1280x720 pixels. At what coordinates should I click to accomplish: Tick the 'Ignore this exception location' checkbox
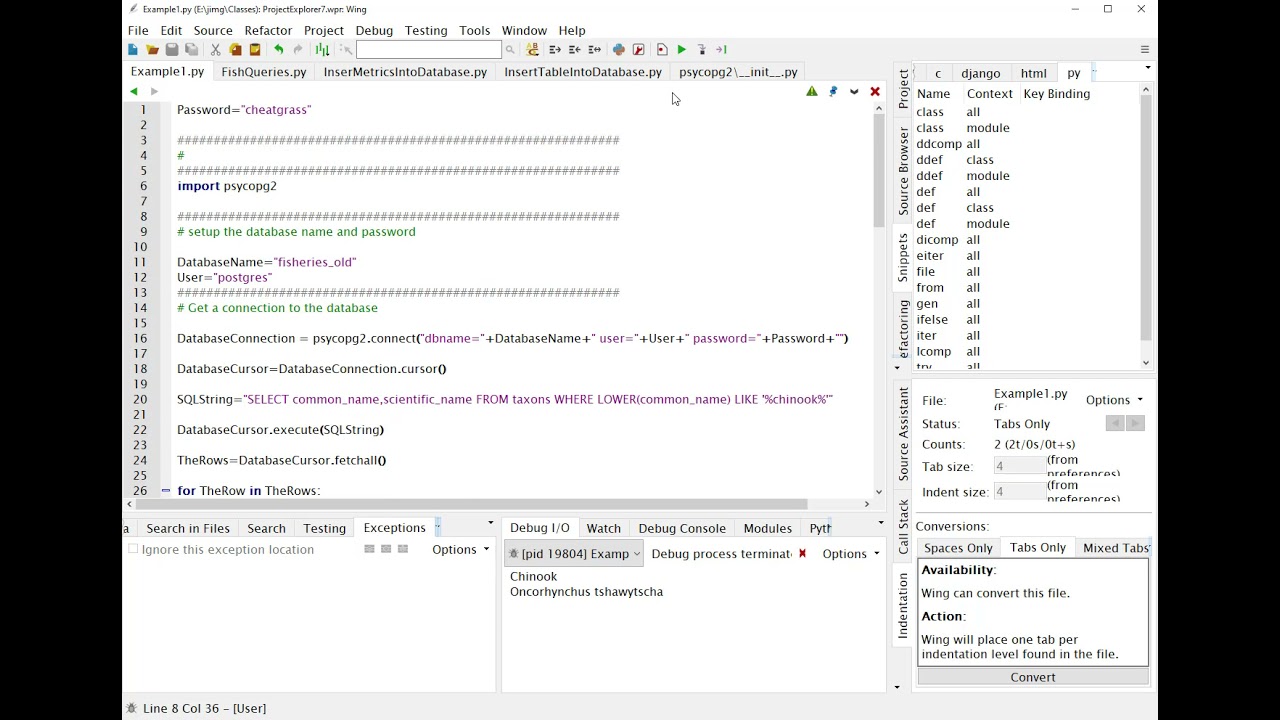click(133, 549)
